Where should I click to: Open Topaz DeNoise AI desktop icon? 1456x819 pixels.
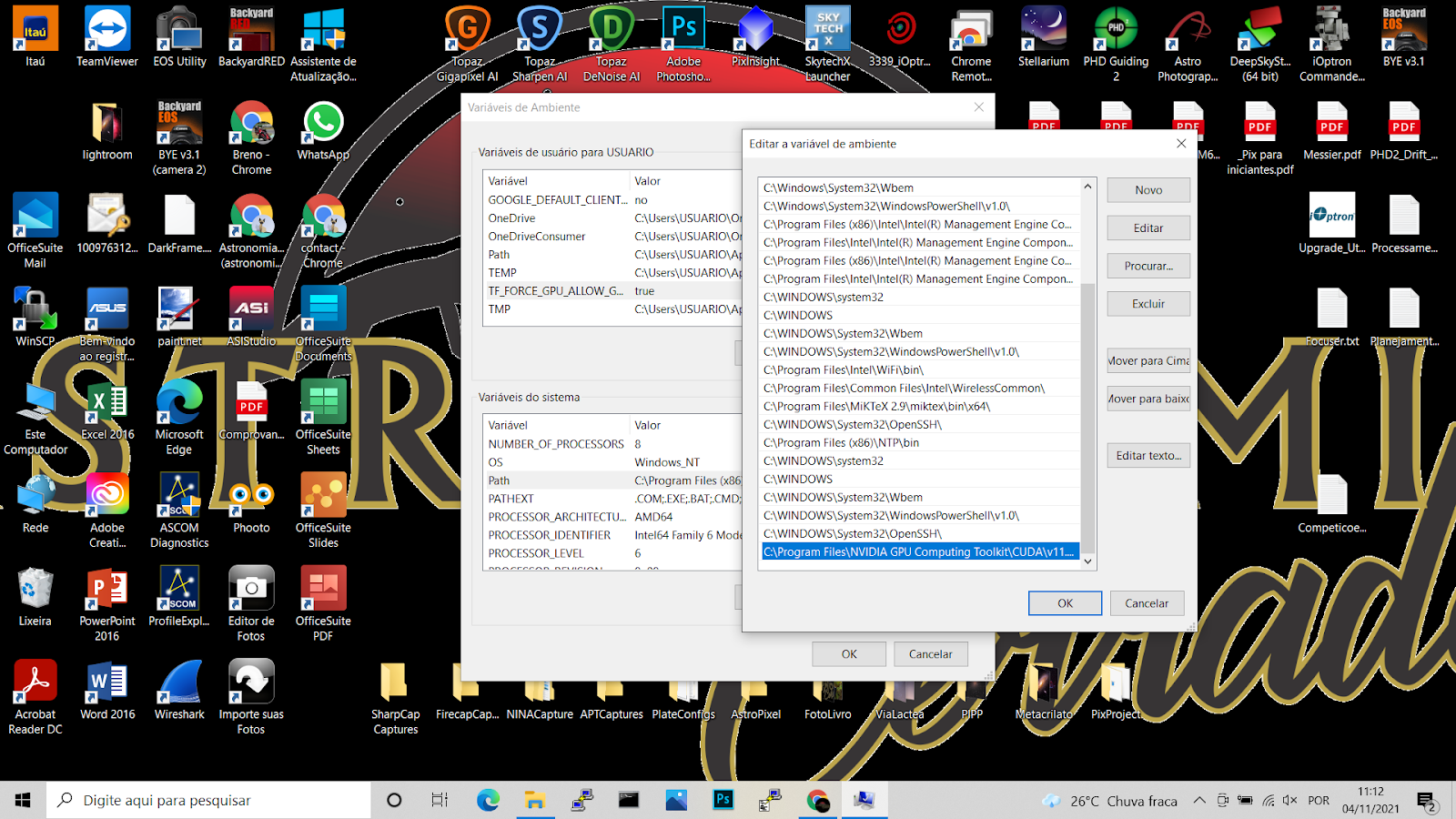(612, 45)
